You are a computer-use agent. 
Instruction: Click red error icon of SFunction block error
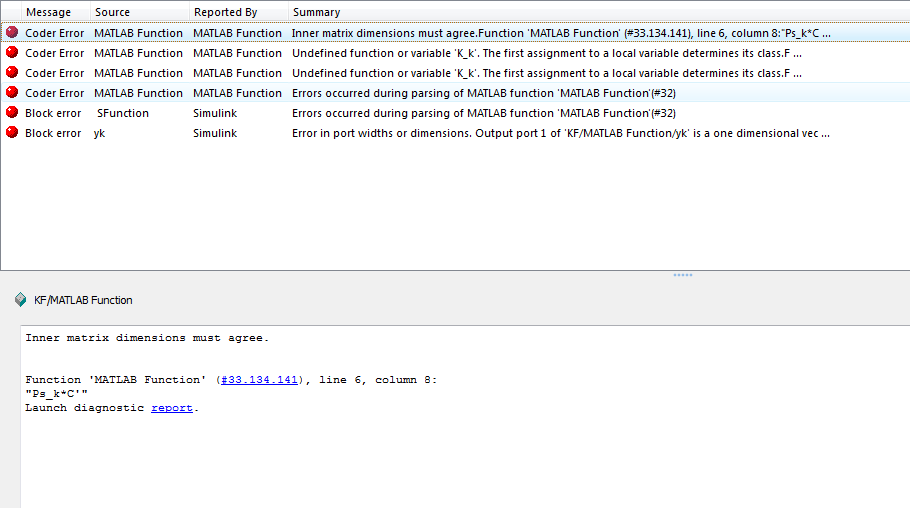click(12, 113)
